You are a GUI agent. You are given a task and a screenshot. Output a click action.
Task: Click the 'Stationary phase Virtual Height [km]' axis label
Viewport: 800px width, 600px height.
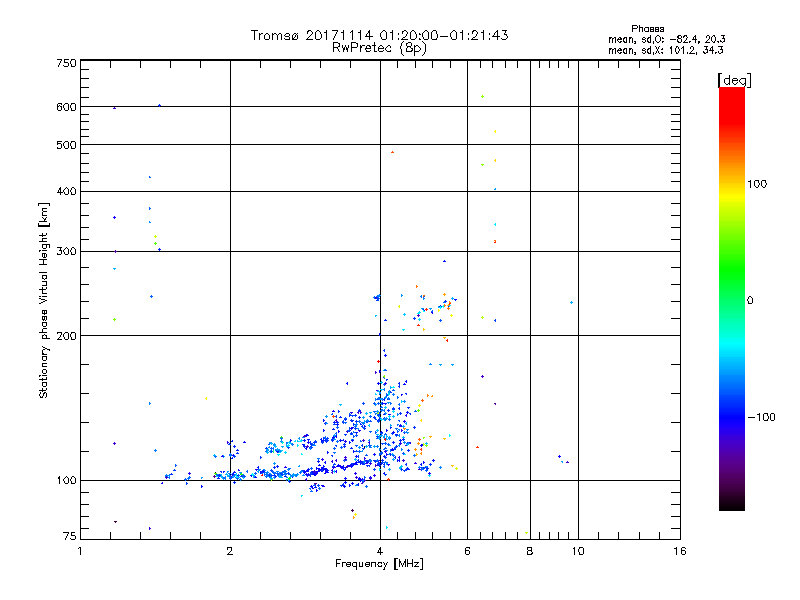[44, 300]
